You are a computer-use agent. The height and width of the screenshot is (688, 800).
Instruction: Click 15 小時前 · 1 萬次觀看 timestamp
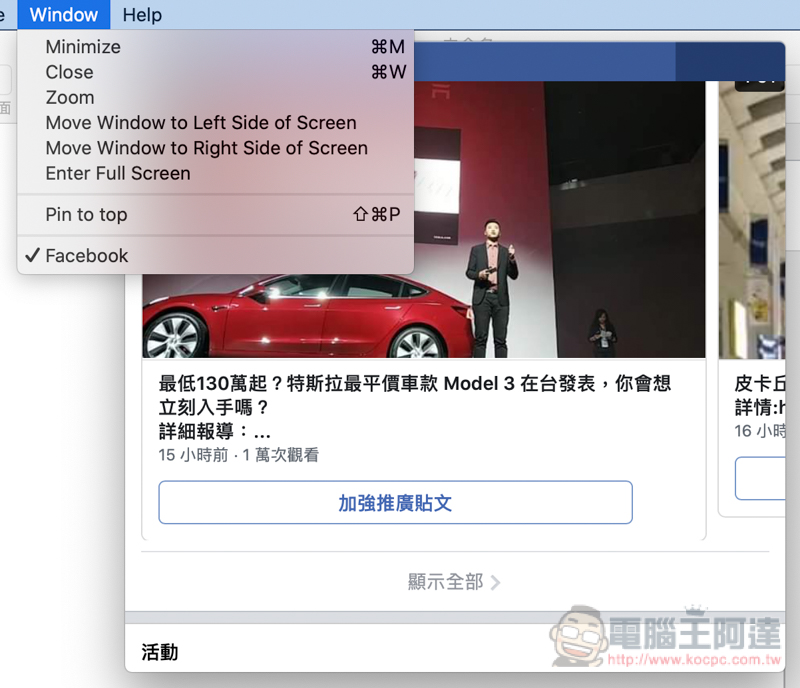pos(239,455)
